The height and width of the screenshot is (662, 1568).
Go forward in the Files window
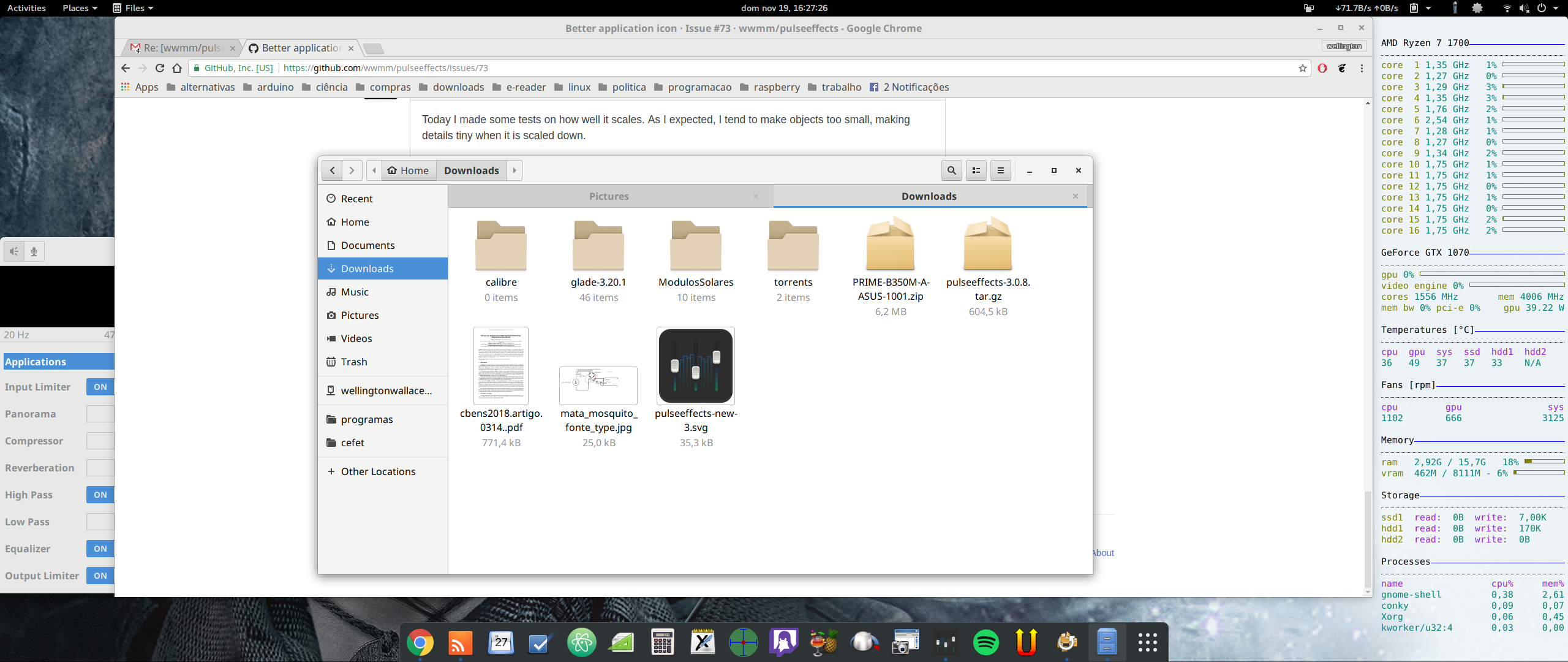(x=352, y=170)
